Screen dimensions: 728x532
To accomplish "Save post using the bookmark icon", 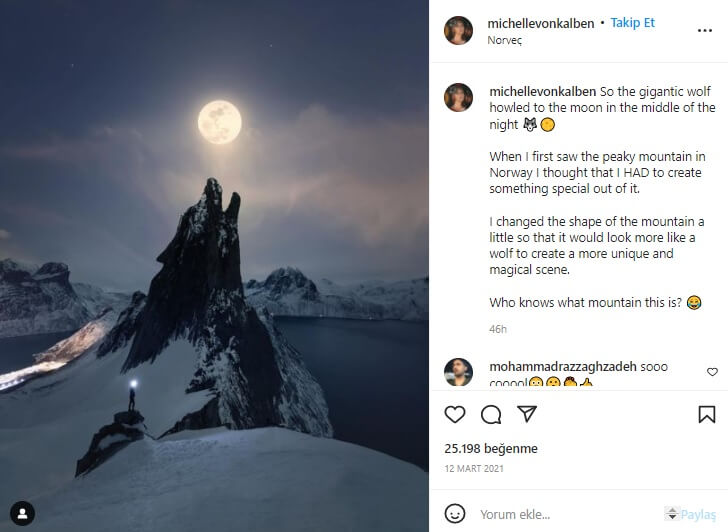I will point(706,414).
